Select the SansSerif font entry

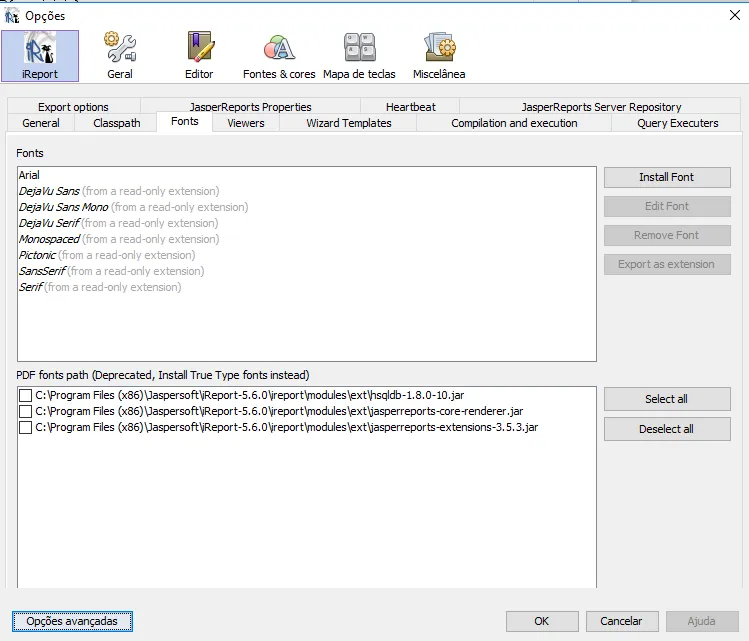click(307, 271)
